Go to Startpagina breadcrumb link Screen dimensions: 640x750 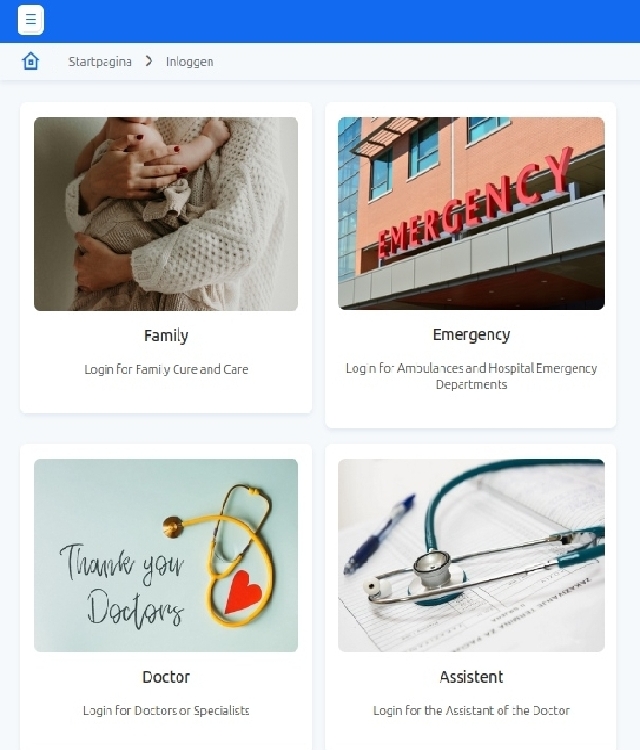pos(100,62)
